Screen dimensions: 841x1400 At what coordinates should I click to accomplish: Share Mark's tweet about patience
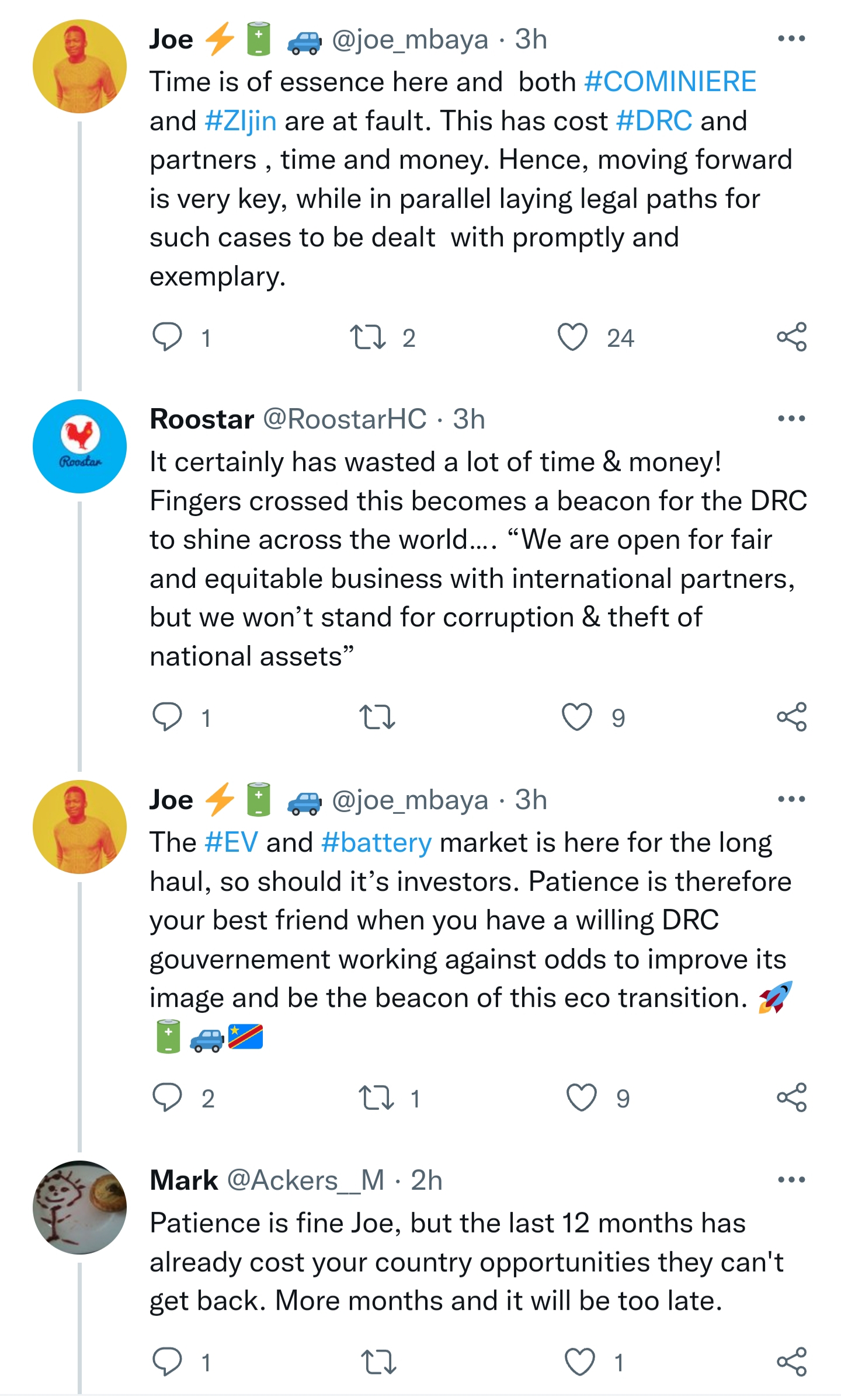[791, 1361]
